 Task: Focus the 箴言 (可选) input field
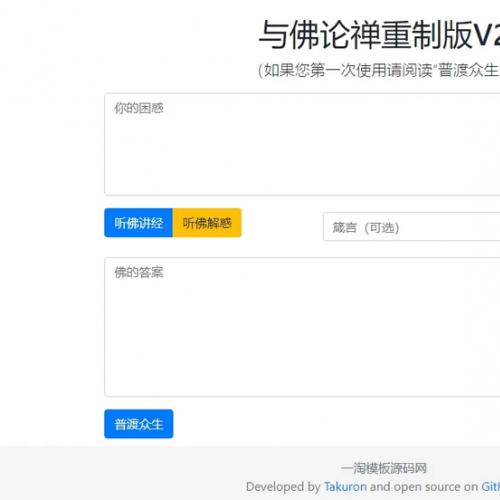point(411,227)
